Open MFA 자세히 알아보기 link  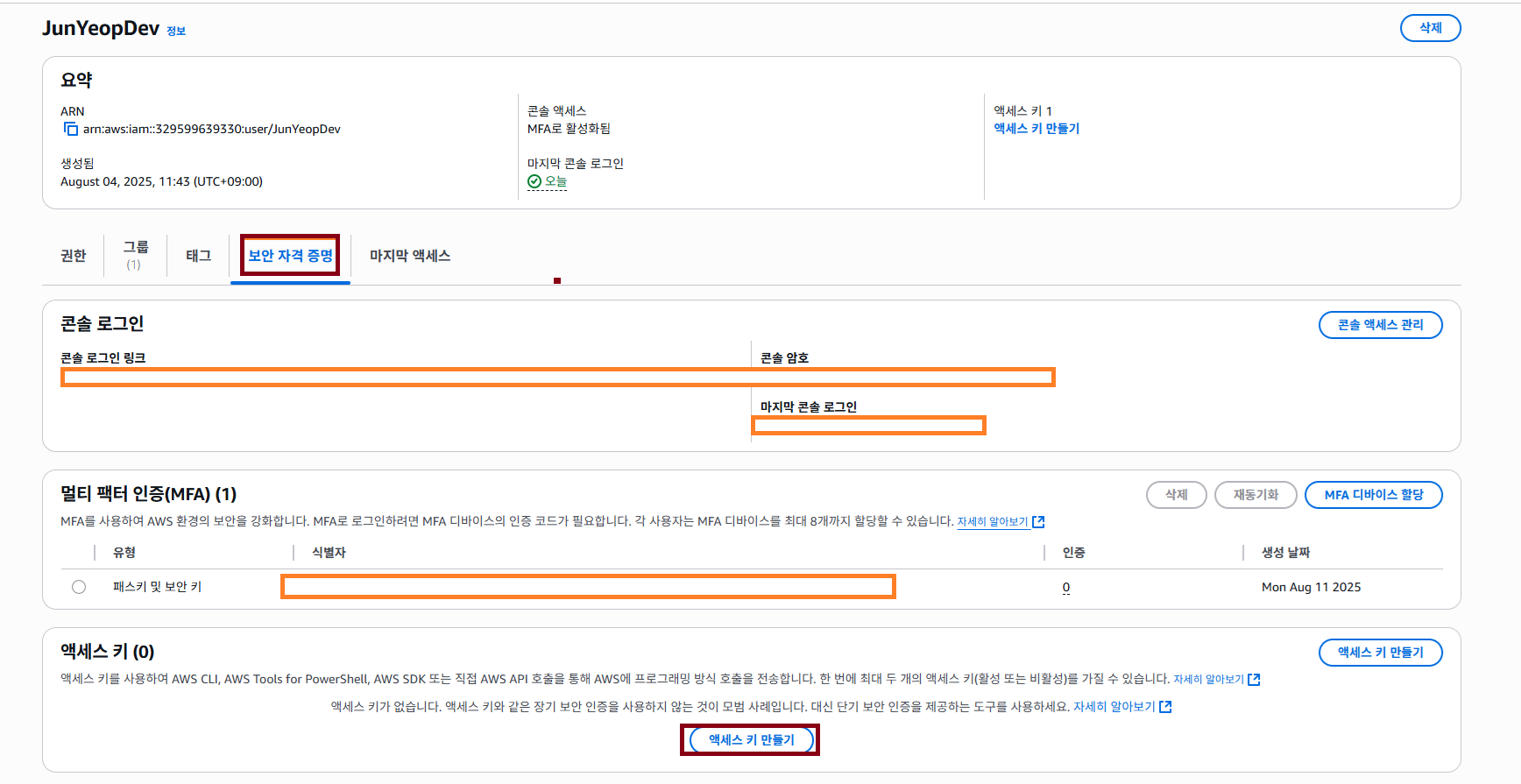tap(992, 522)
